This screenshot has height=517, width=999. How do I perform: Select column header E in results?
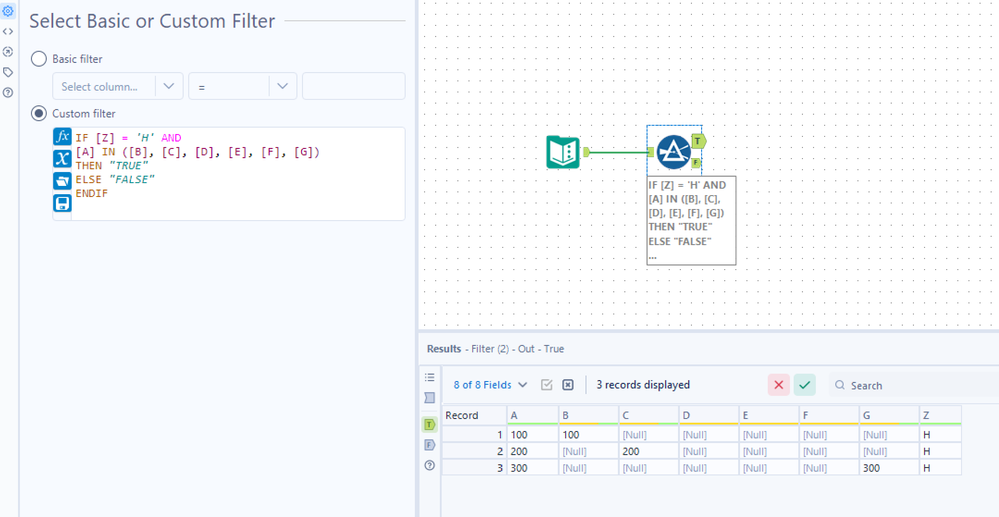769,416
